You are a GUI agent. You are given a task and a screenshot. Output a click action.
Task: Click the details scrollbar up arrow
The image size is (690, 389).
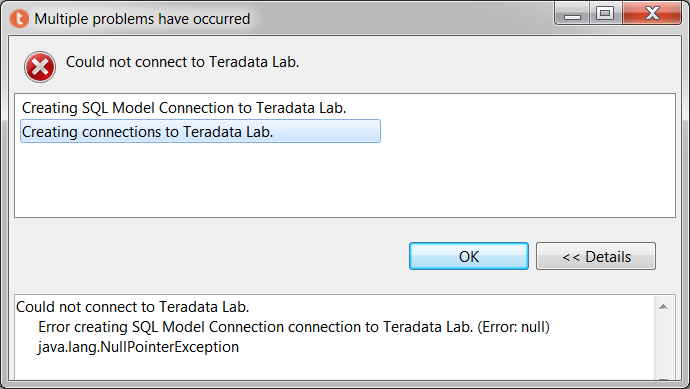pos(664,307)
